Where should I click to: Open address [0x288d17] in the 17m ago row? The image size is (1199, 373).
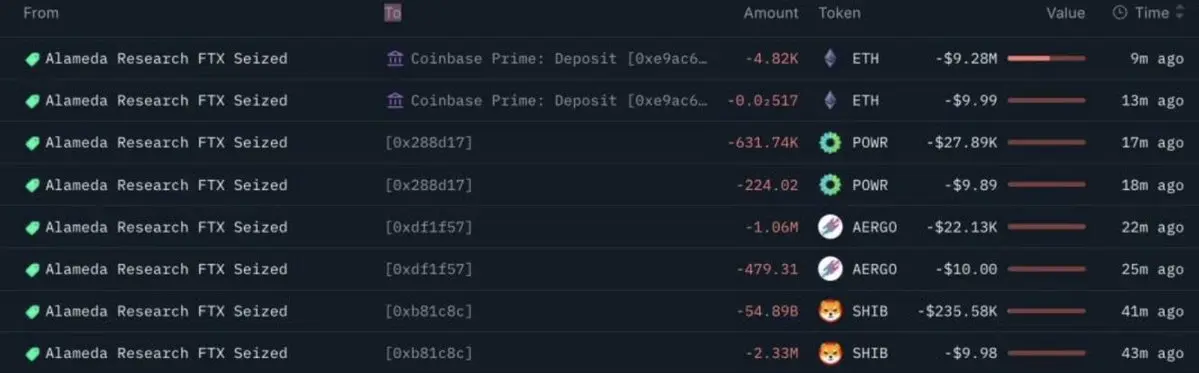pyautogui.click(x=428, y=143)
